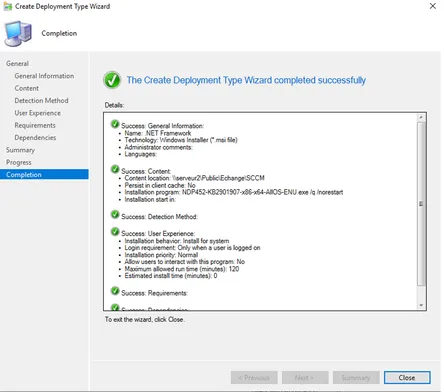The image size is (444, 392).
Task: Click green check next to General Information success
Action: point(115,124)
